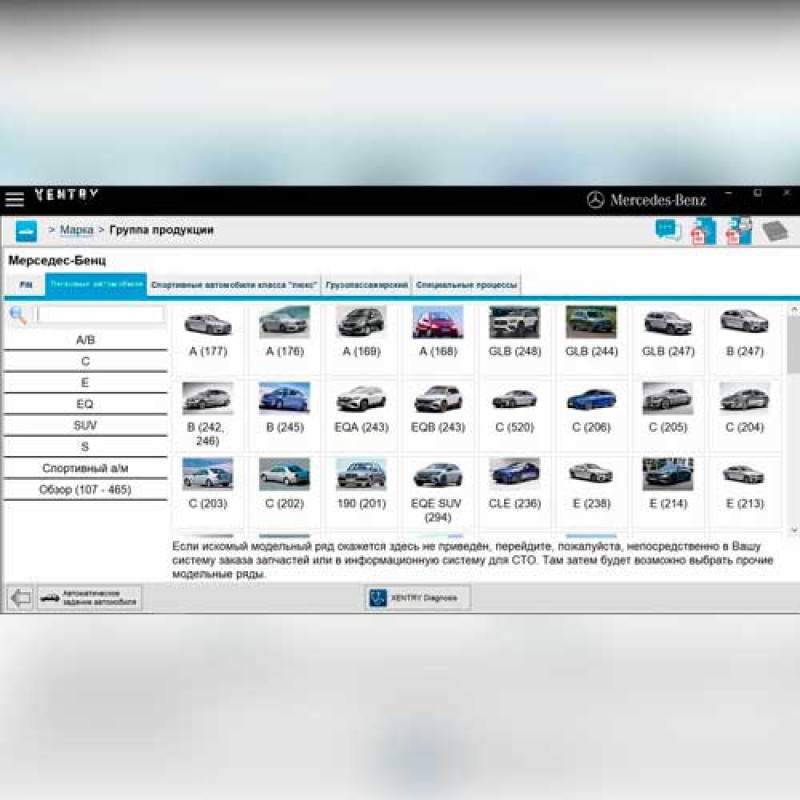Click the model search input field
This screenshot has width=800, height=800.
[x=100, y=314]
